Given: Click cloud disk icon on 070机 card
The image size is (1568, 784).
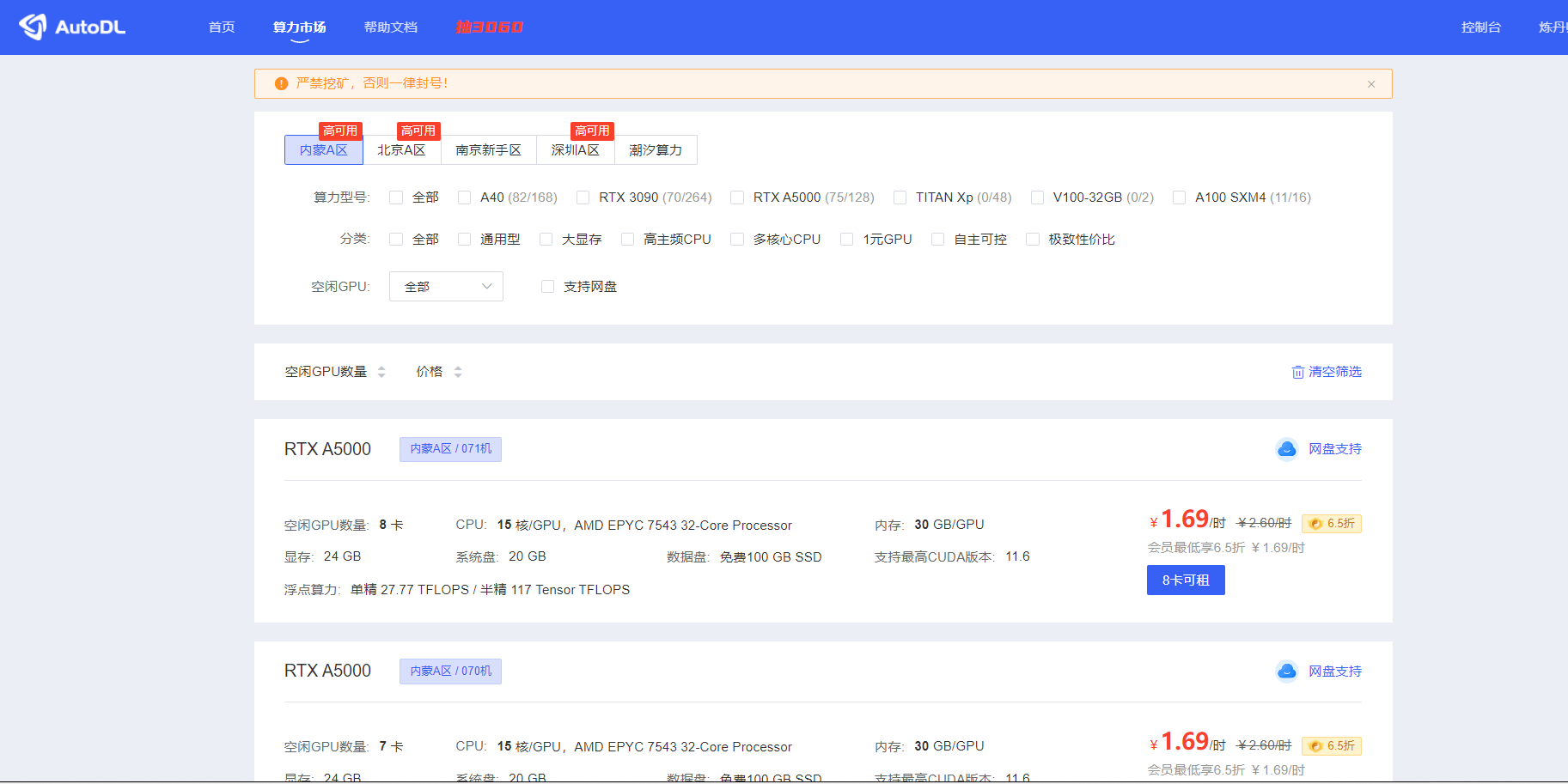Looking at the screenshot, I should click(x=1286, y=672).
